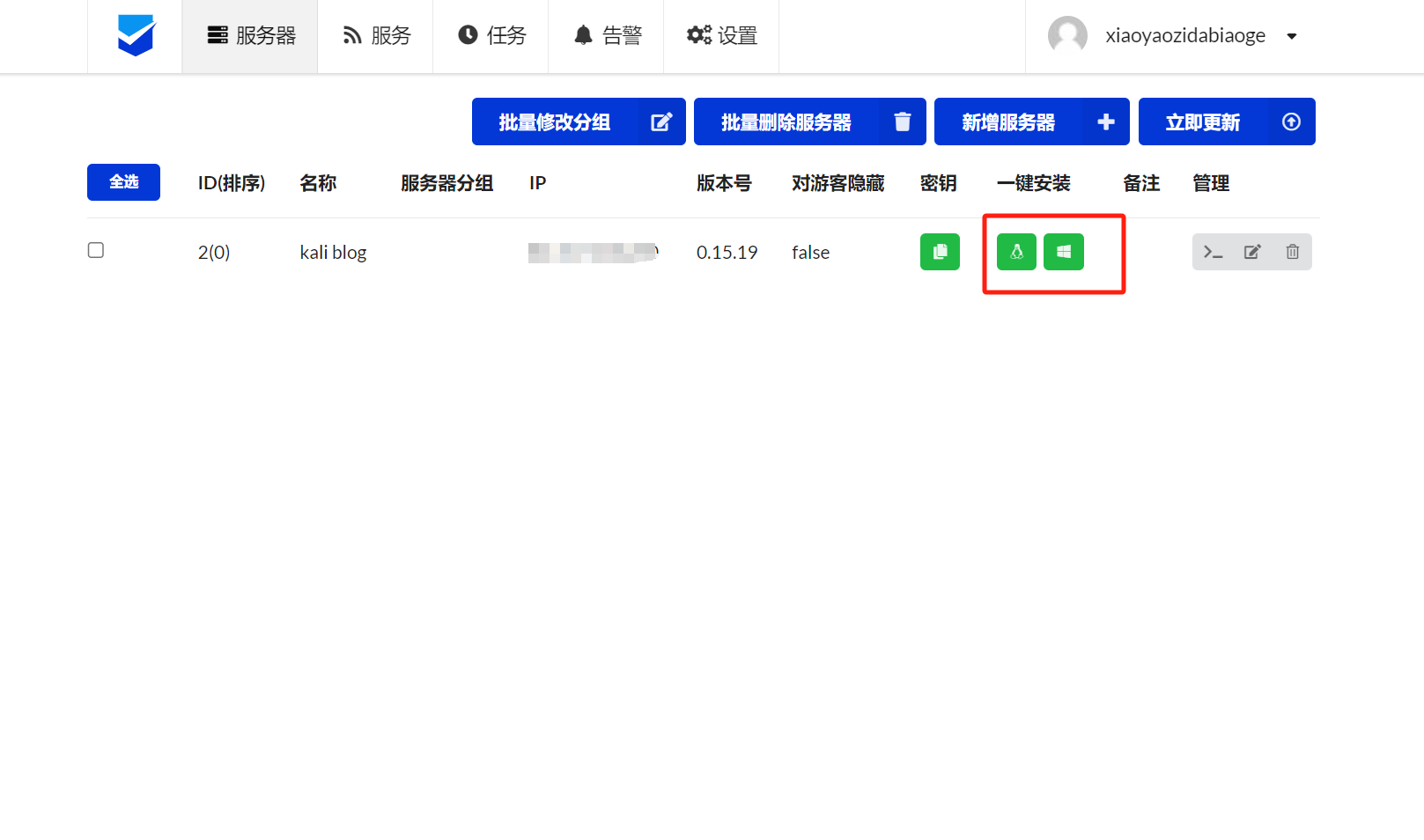The width and height of the screenshot is (1424, 840).
Task: Click 批量修改分组 batch edit group button
Action: tap(579, 122)
